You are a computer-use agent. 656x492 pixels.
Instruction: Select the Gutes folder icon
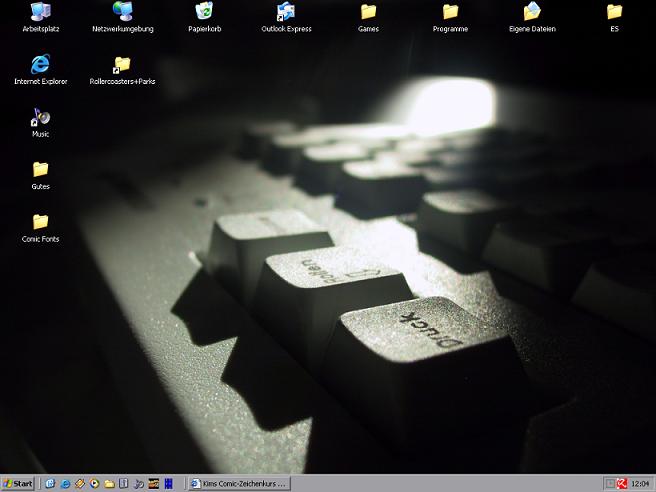point(40,170)
